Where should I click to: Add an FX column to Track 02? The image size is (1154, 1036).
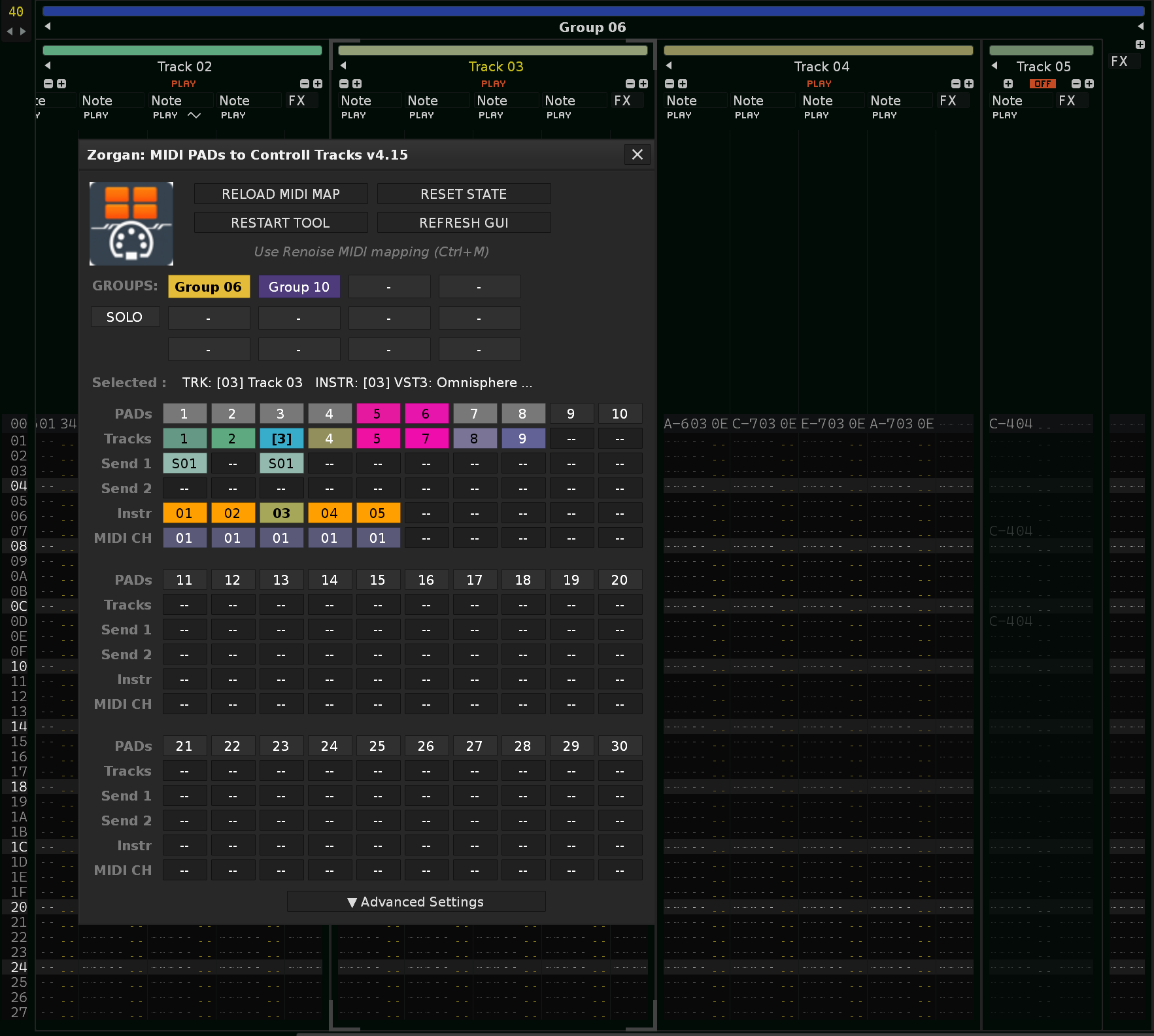(318, 84)
